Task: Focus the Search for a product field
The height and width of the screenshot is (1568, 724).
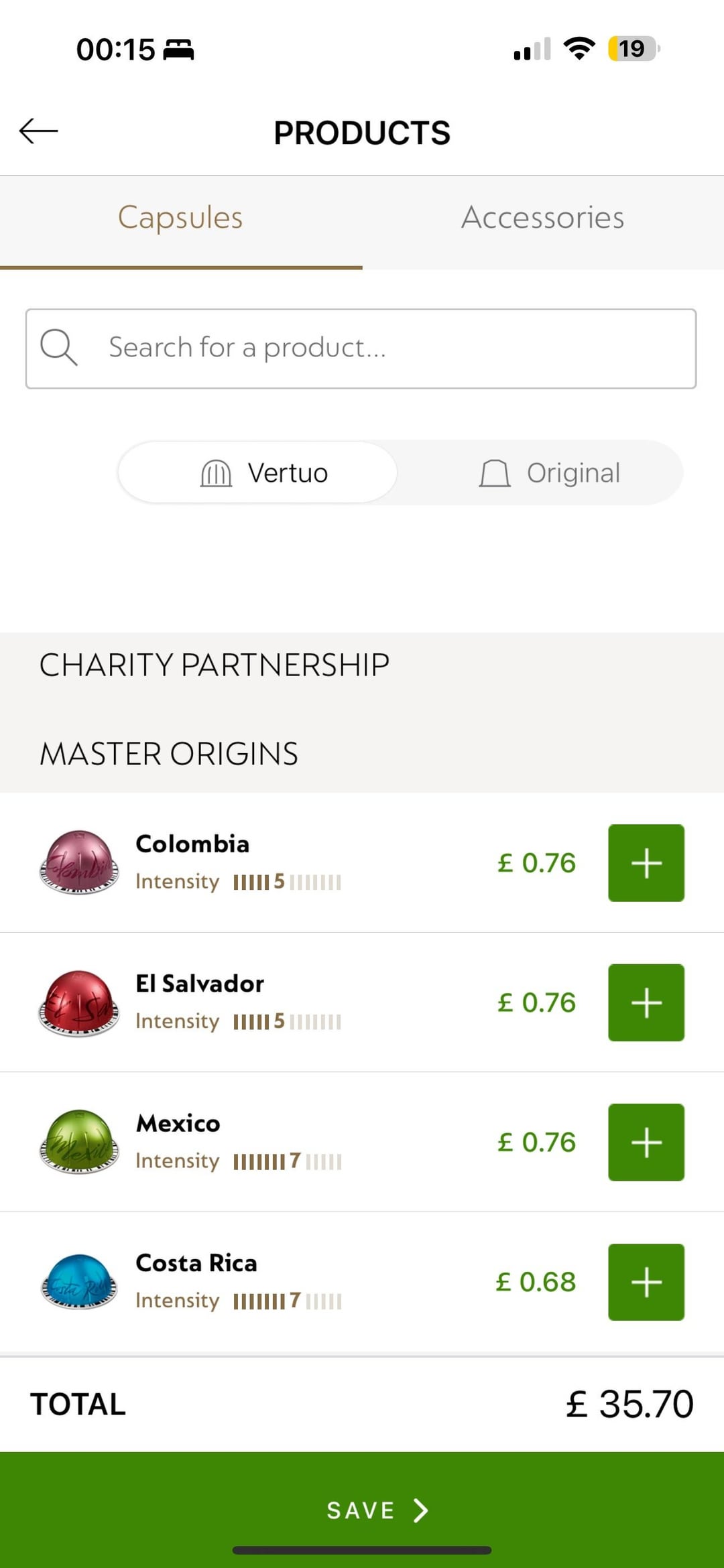Action: point(375,348)
